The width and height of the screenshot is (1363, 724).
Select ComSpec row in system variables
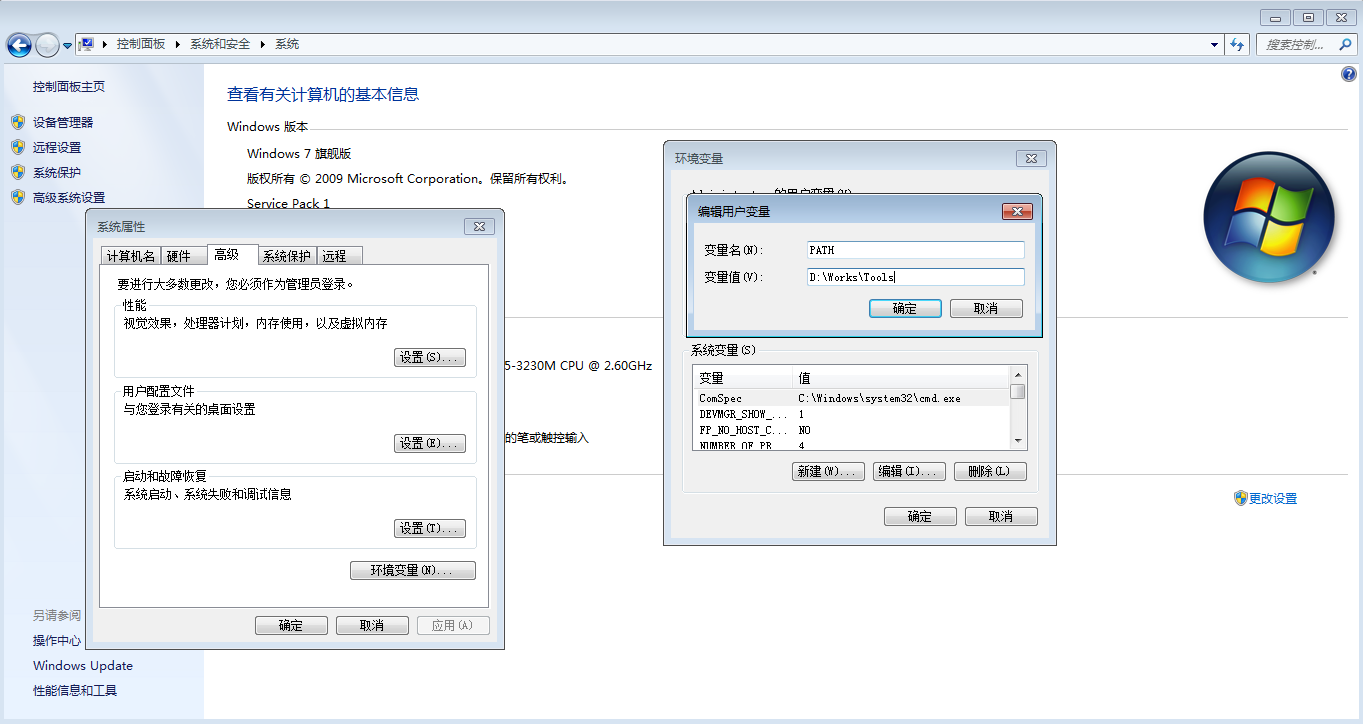pos(851,398)
